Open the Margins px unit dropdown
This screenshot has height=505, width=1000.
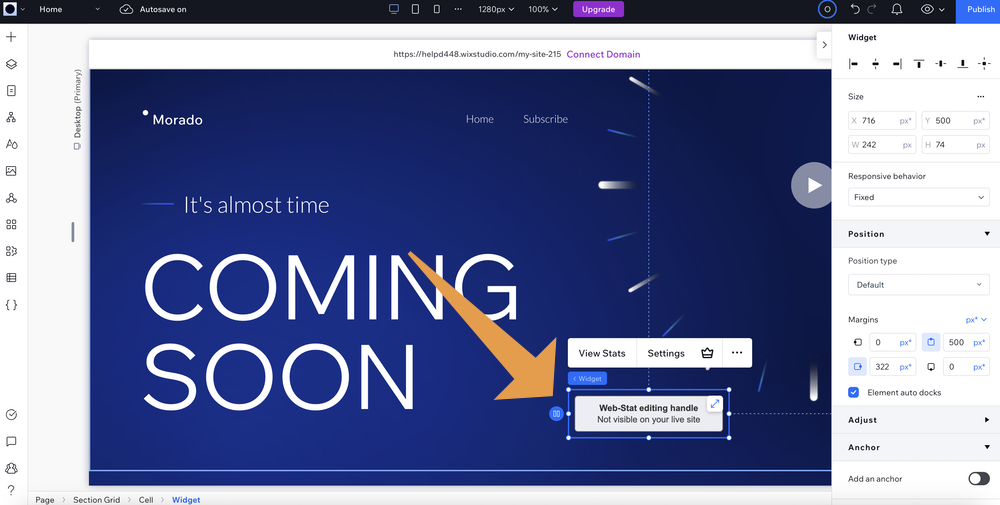tap(976, 319)
